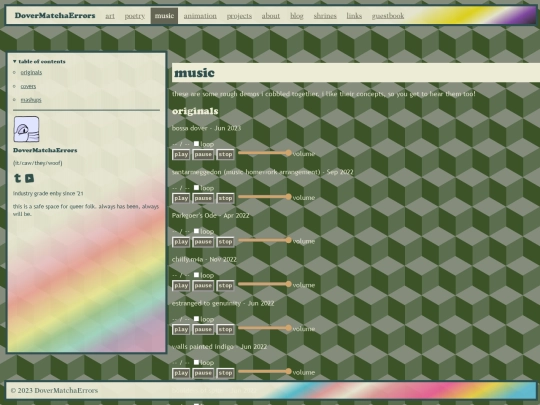Open the projects page

239,16
